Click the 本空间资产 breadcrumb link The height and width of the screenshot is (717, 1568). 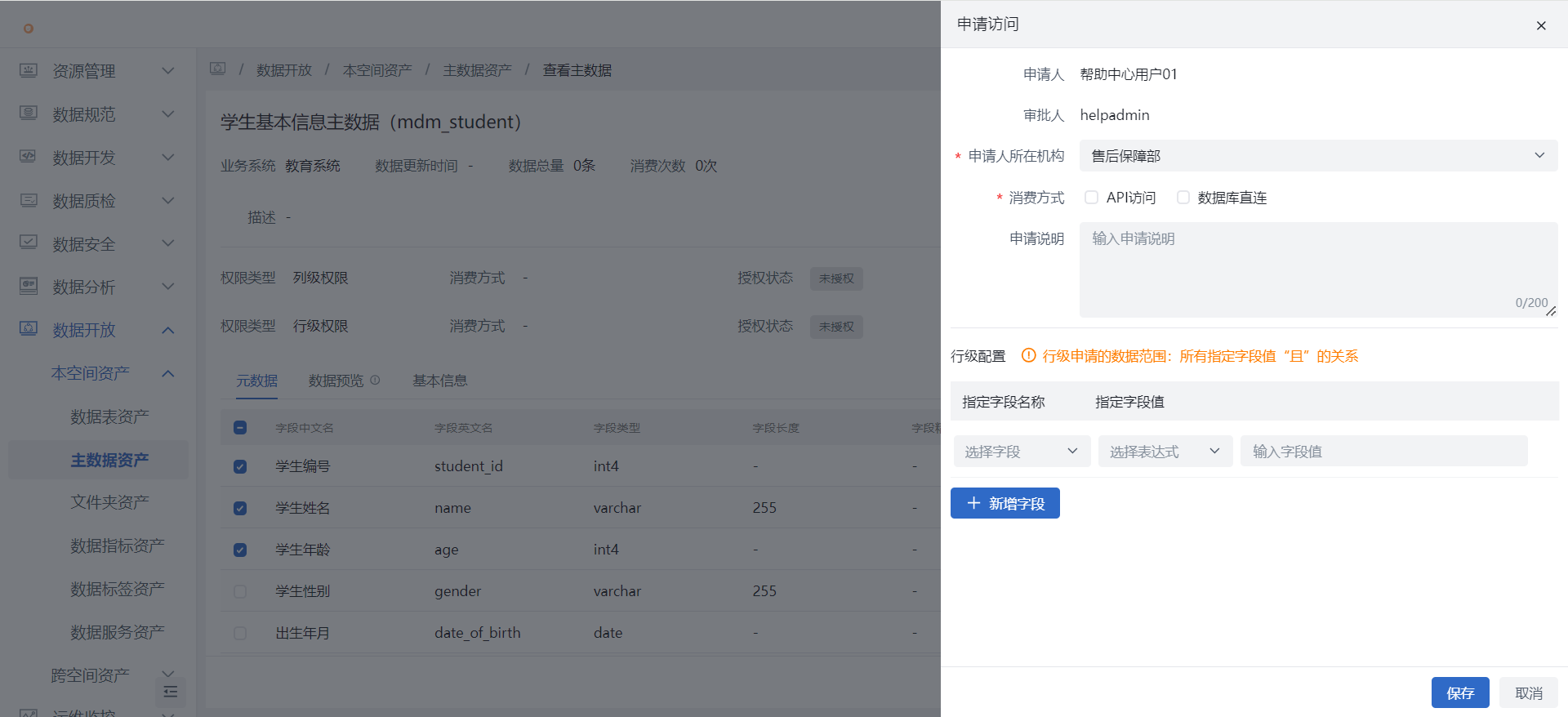pyautogui.click(x=377, y=70)
